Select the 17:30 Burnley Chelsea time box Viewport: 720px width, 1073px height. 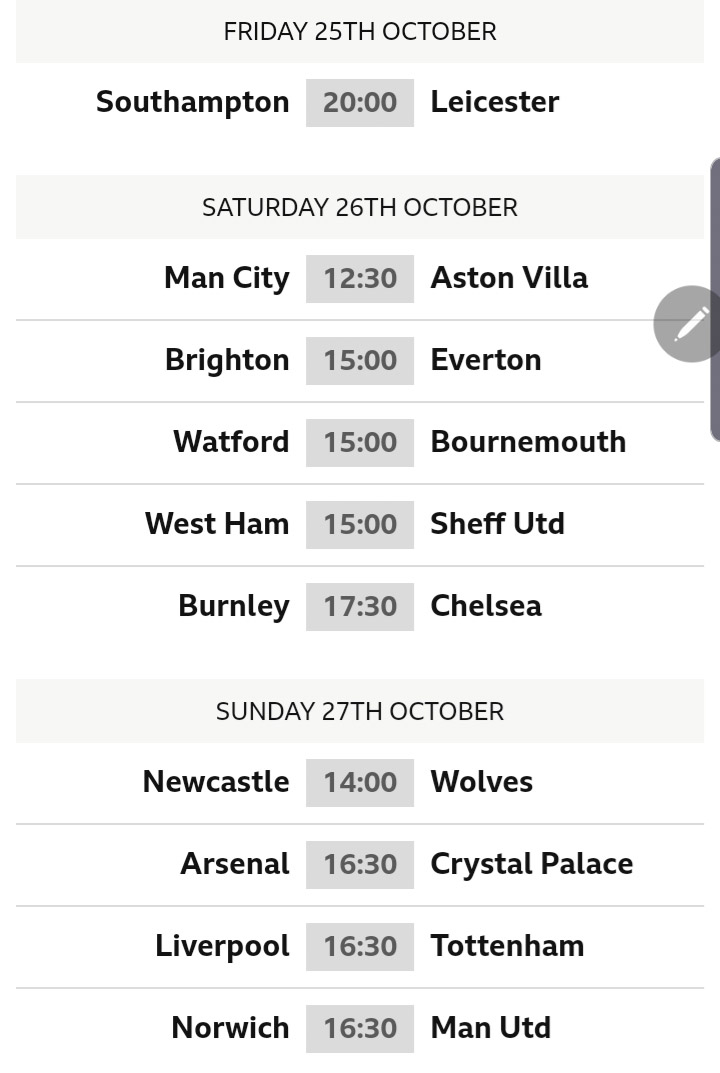360,606
